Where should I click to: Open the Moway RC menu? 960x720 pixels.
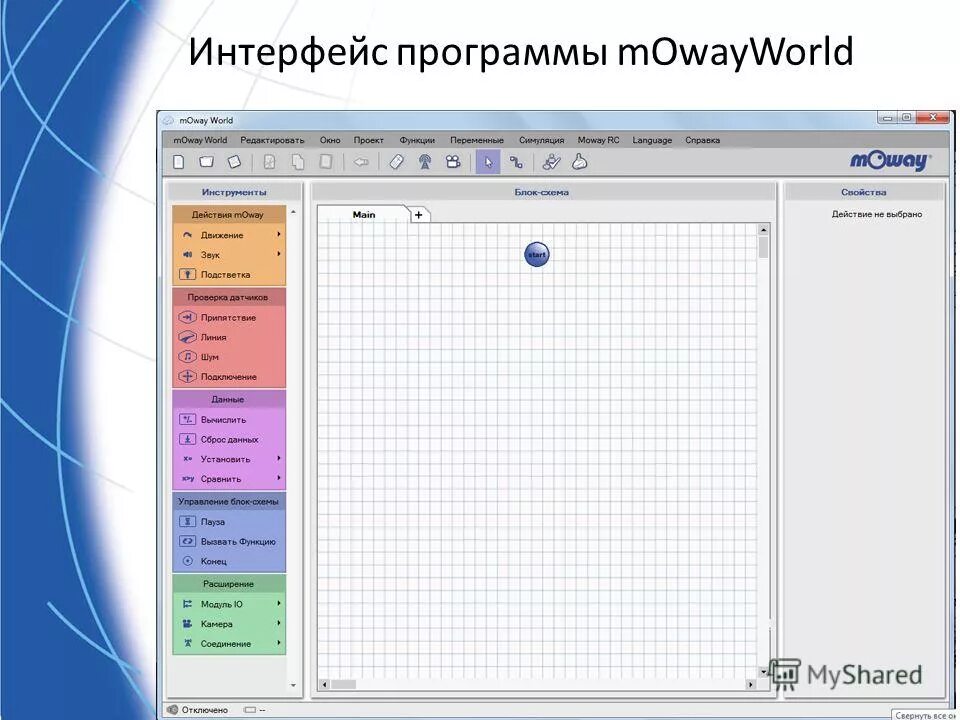[x=598, y=140]
